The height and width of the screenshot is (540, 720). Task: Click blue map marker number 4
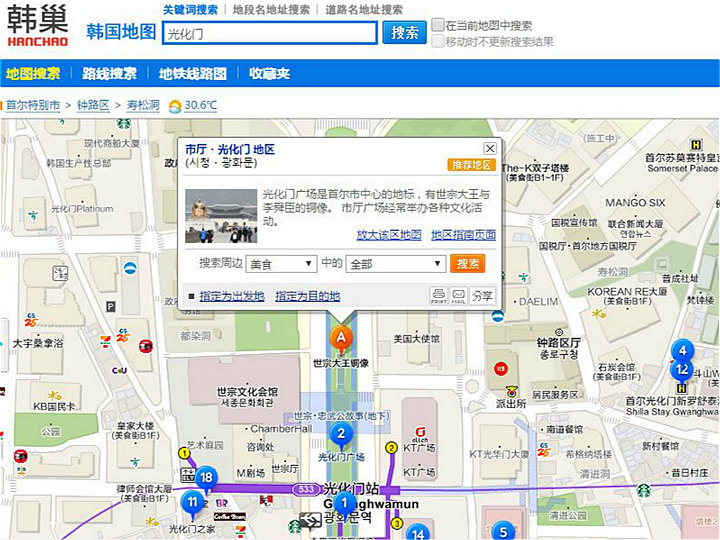[x=682, y=352]
